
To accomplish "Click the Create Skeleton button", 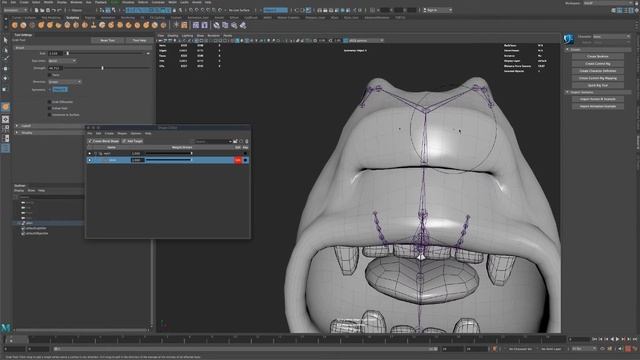I will (x=598, y=56).
